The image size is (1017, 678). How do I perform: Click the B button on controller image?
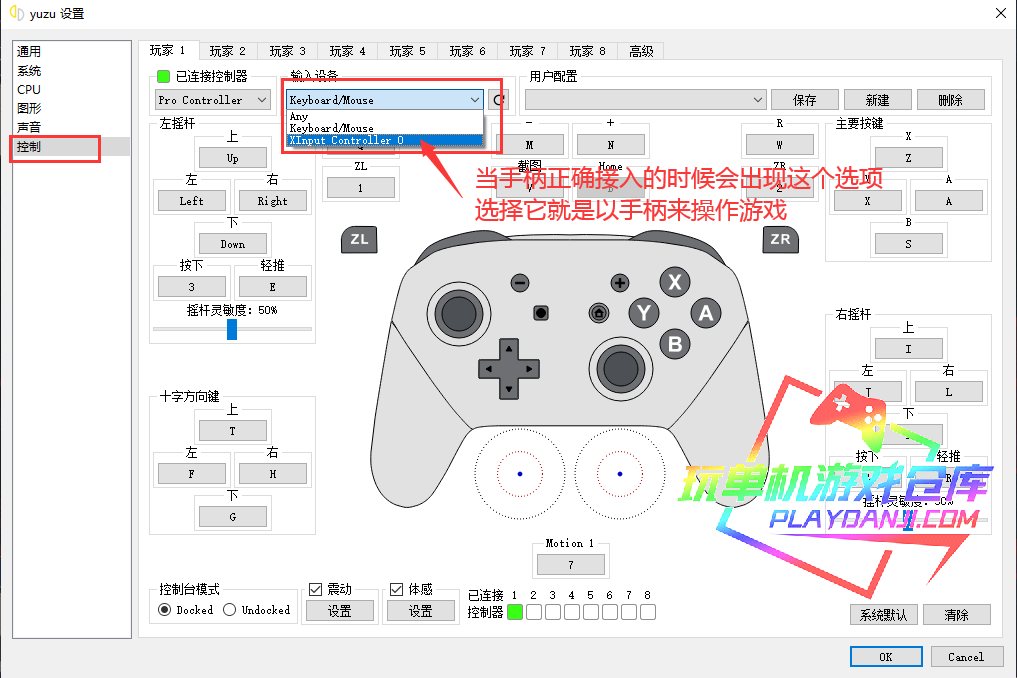(675, 344)
